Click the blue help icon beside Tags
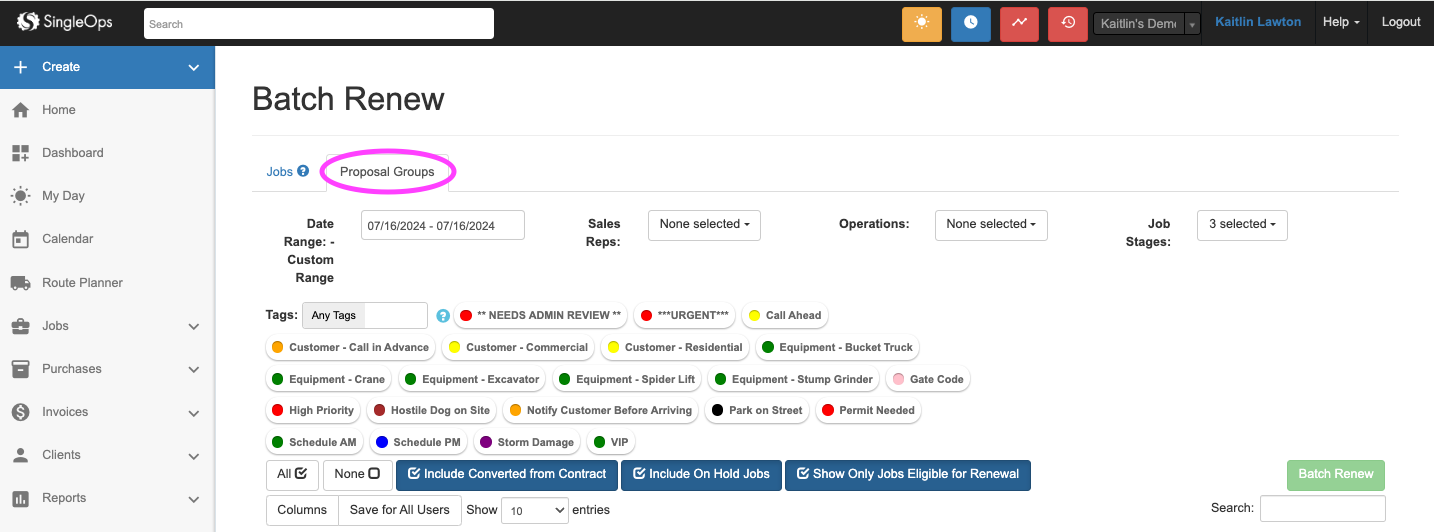Image resolution: width=1434 pixels, height=532 pixels. pyautogui.click(x=443, y=316)
